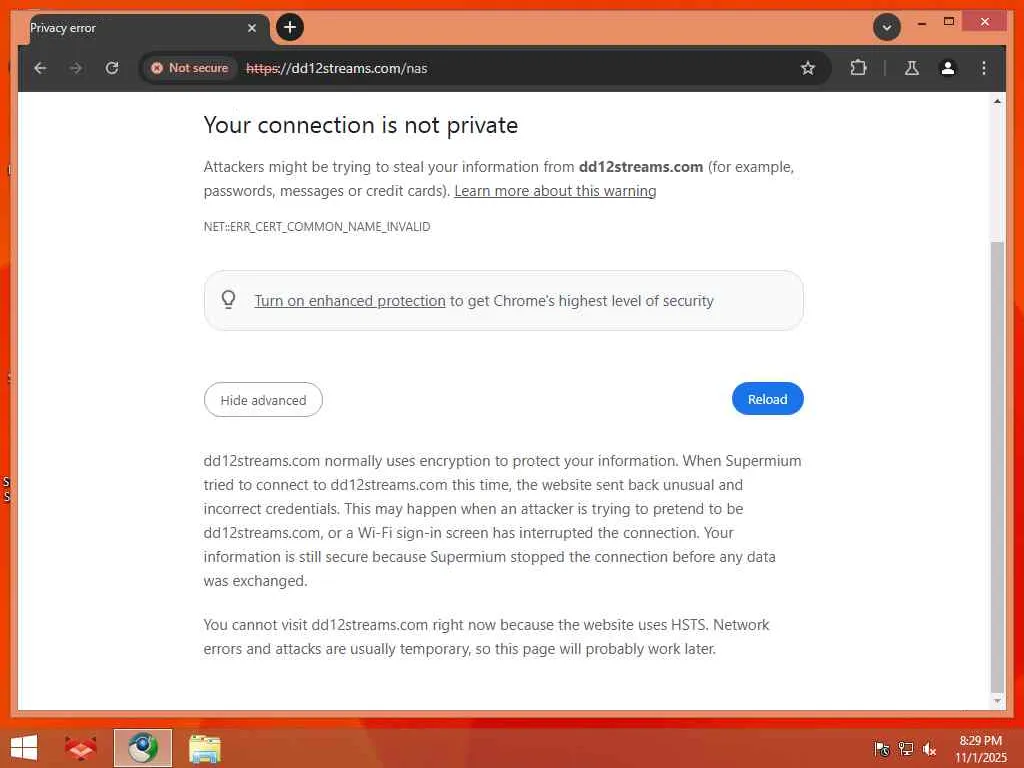Collapse details with Hide advanced button
Viewport: 1024px width, 768px height.
point(263,400)
